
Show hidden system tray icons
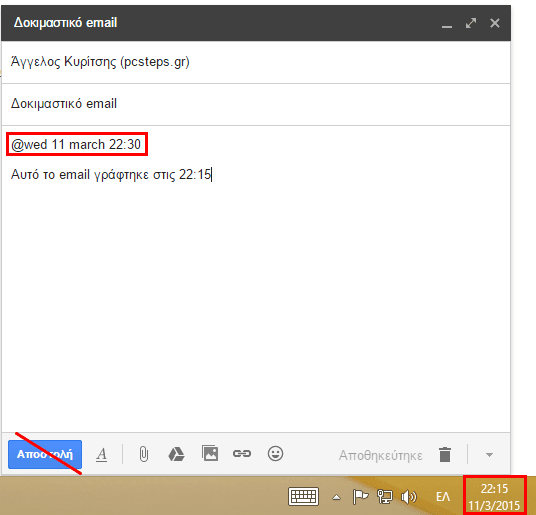pos(336,497)
